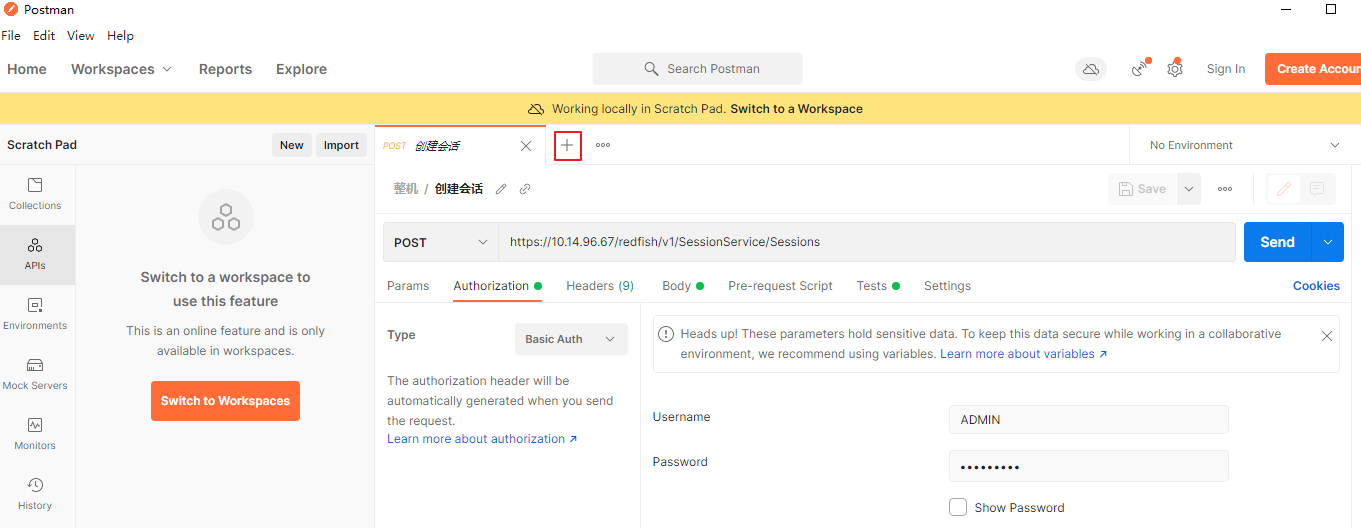Viewport: 1361px width, 528px height.
Task: Click the Switch to Workspaces button
Action: pos(225,401)
